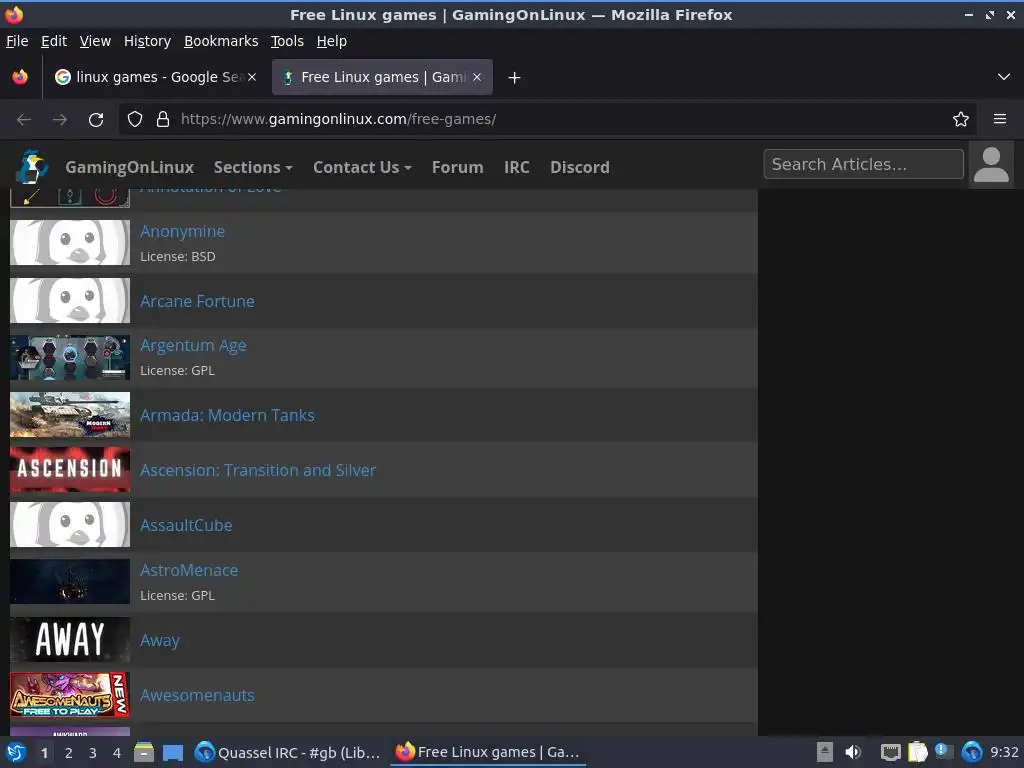Open the File menu
This screenshot has height=768, width=1024.
click(17, 41)
